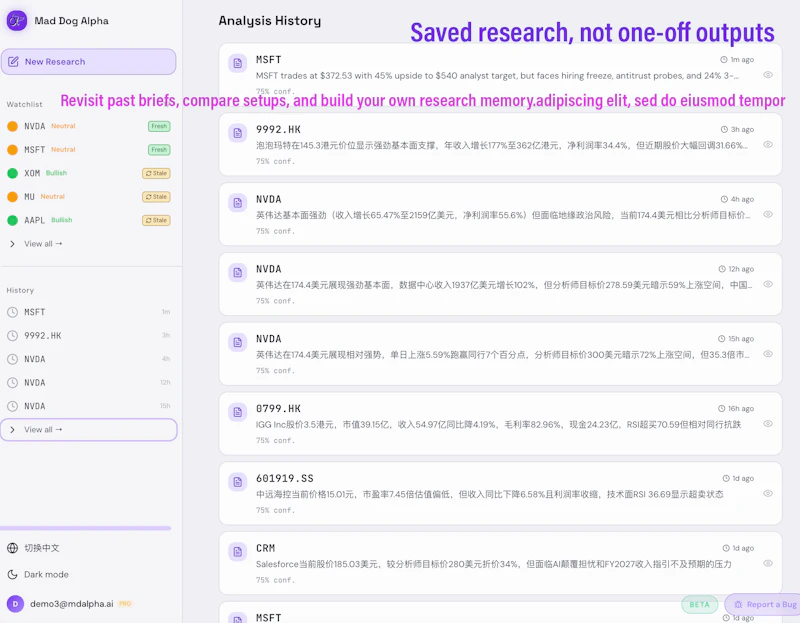Viewport: 800px width, 623px height.
Task: Click document icon on 9992.HK card
Action: pos(237,133)
